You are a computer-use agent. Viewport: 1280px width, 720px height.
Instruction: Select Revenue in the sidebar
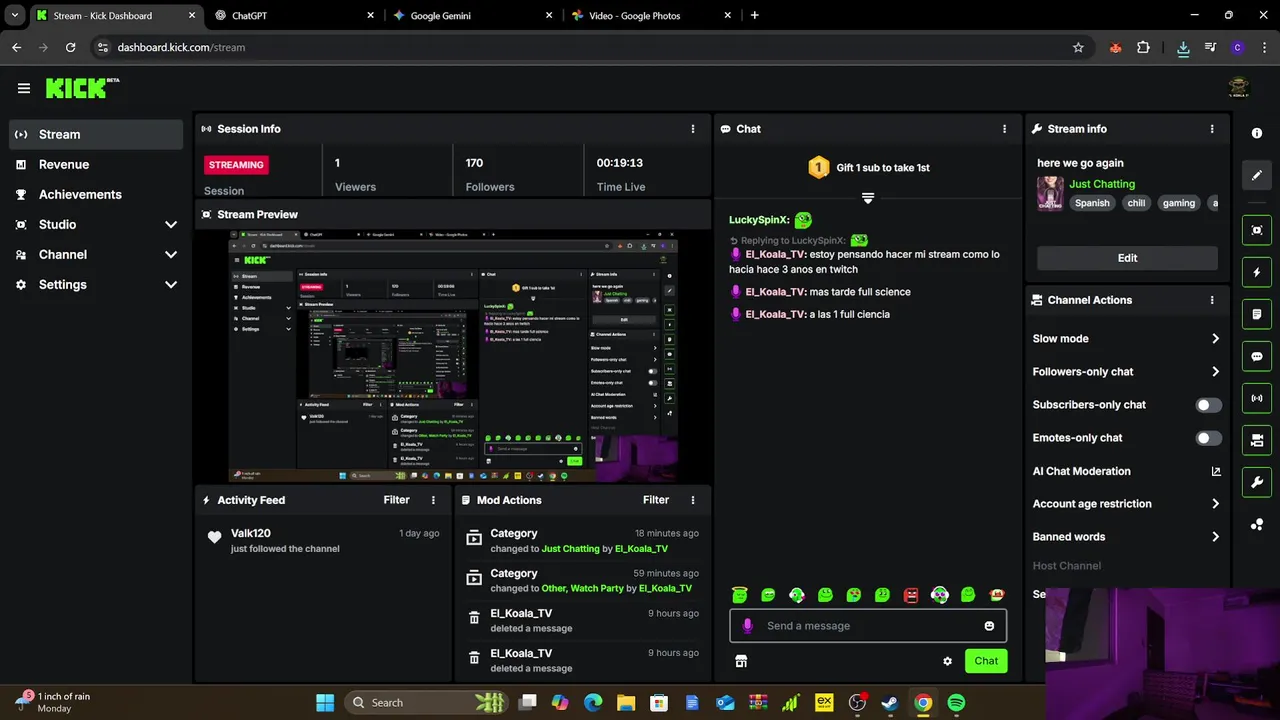click(x=96, y=164)
